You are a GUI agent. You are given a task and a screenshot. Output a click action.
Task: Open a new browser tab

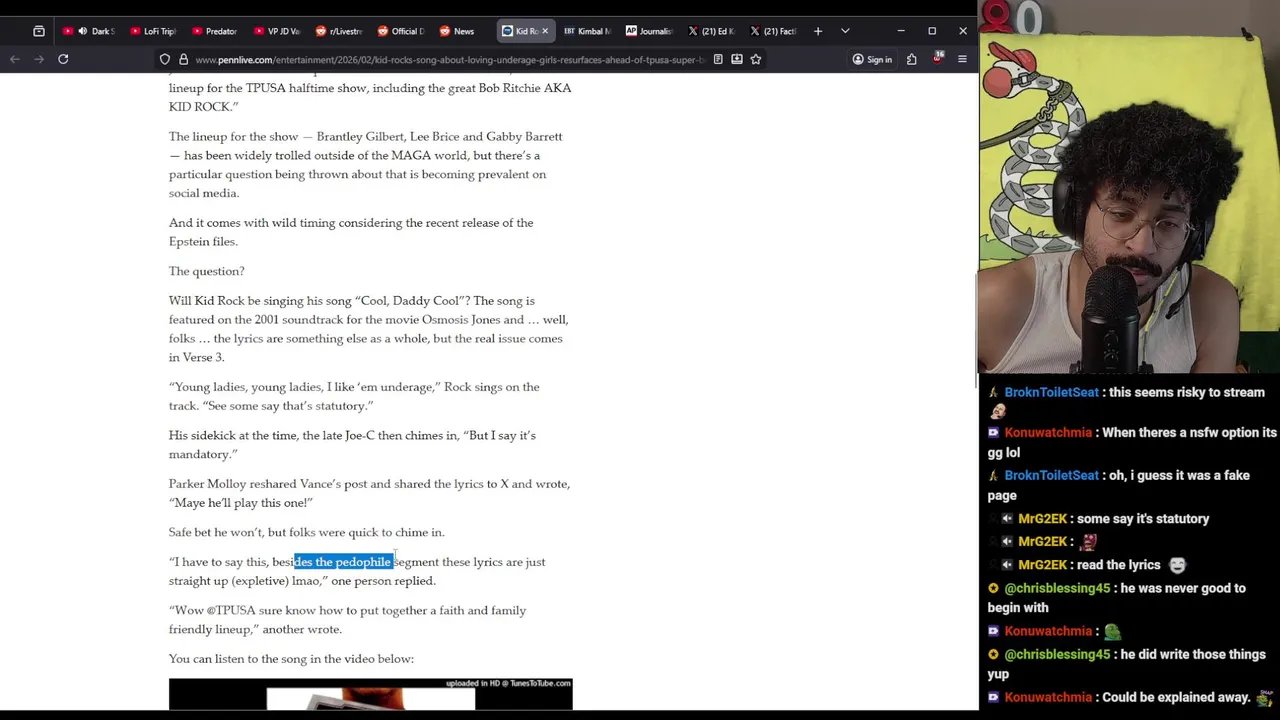[818, 31]
